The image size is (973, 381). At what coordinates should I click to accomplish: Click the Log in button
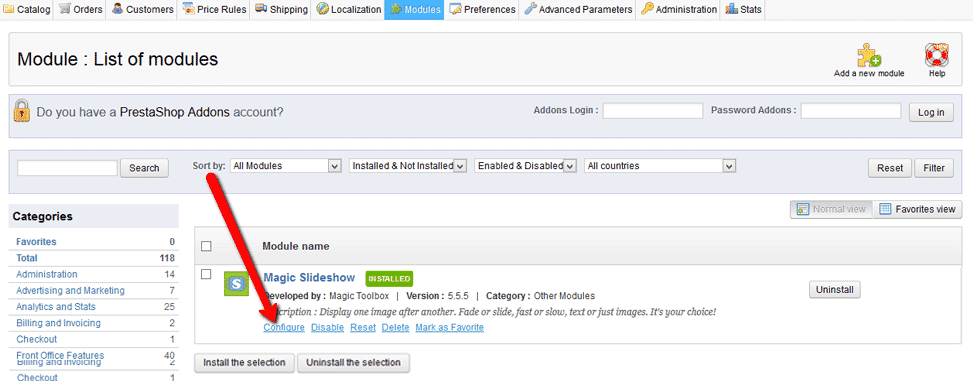click(931, 112)
